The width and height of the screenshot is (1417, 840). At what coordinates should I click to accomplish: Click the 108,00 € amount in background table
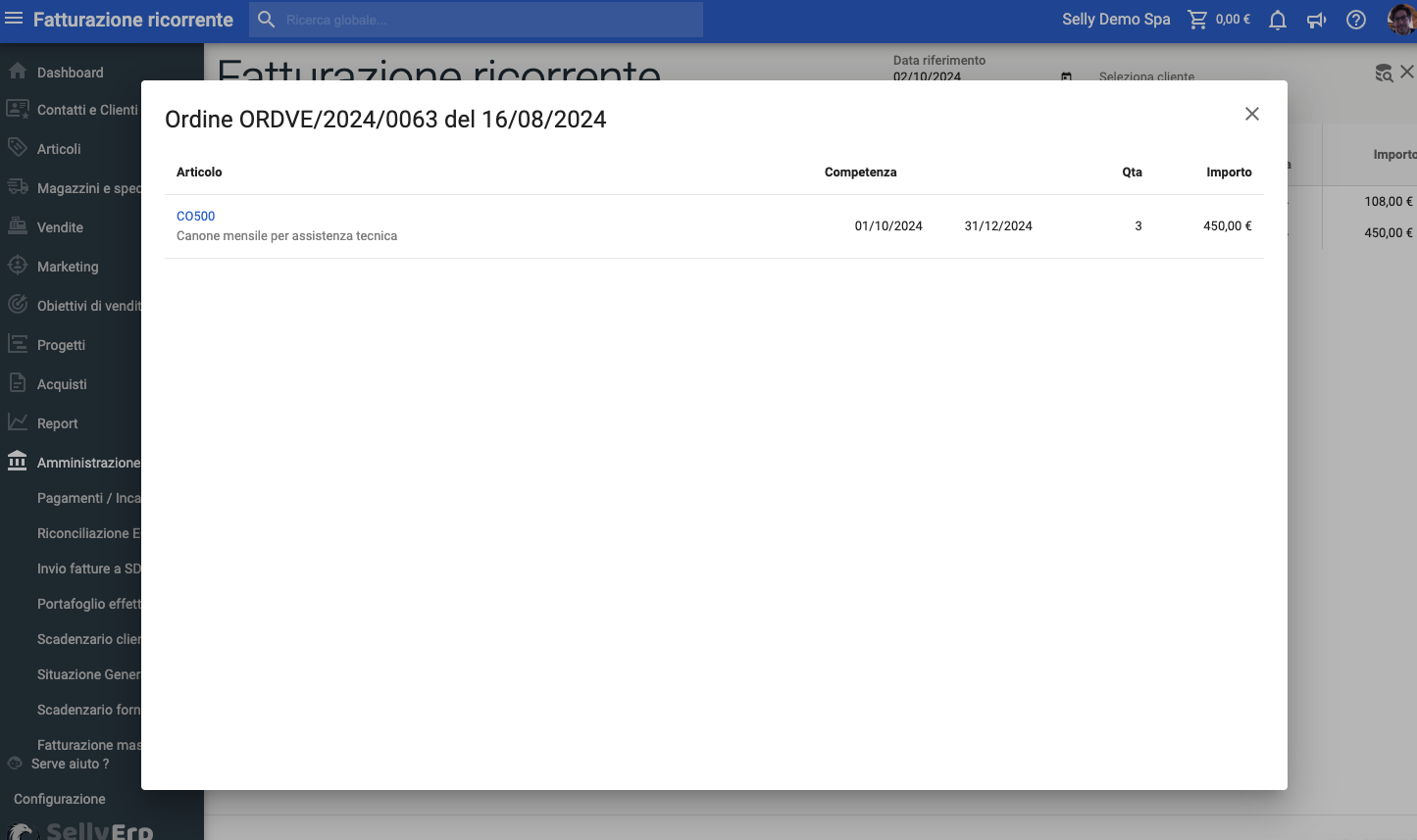tap(1388, 201)
